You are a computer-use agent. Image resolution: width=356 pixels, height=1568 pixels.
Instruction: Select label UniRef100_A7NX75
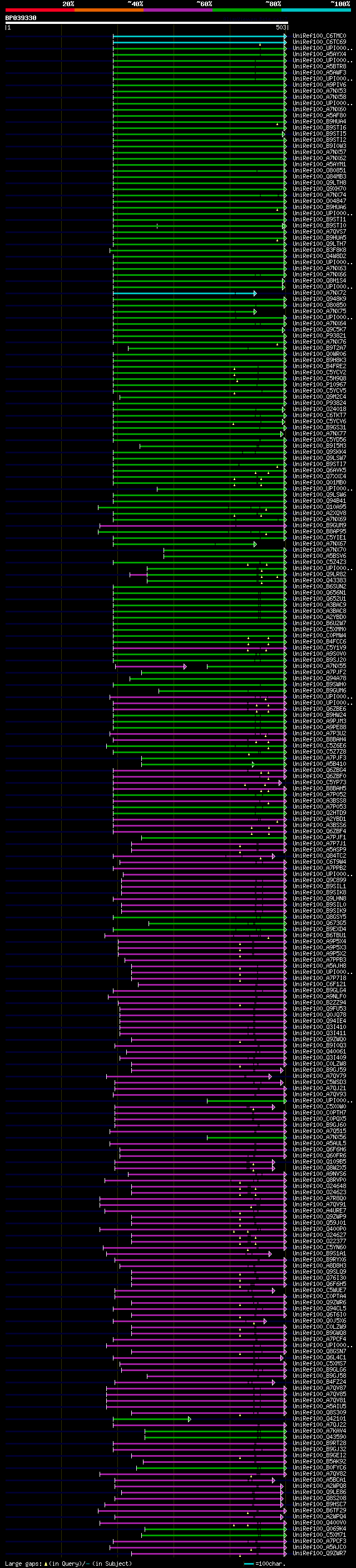pyautogui.click(x=319, y=311)
